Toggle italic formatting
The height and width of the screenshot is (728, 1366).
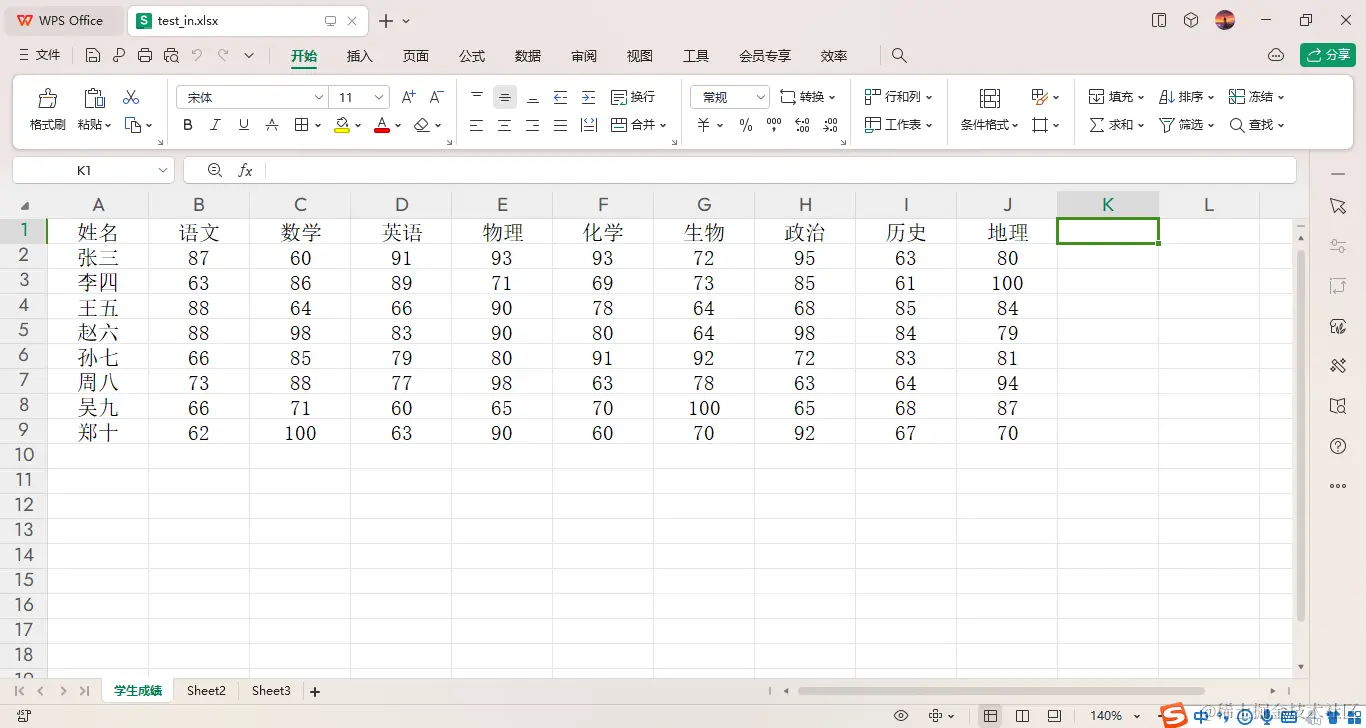click(214, 124)
